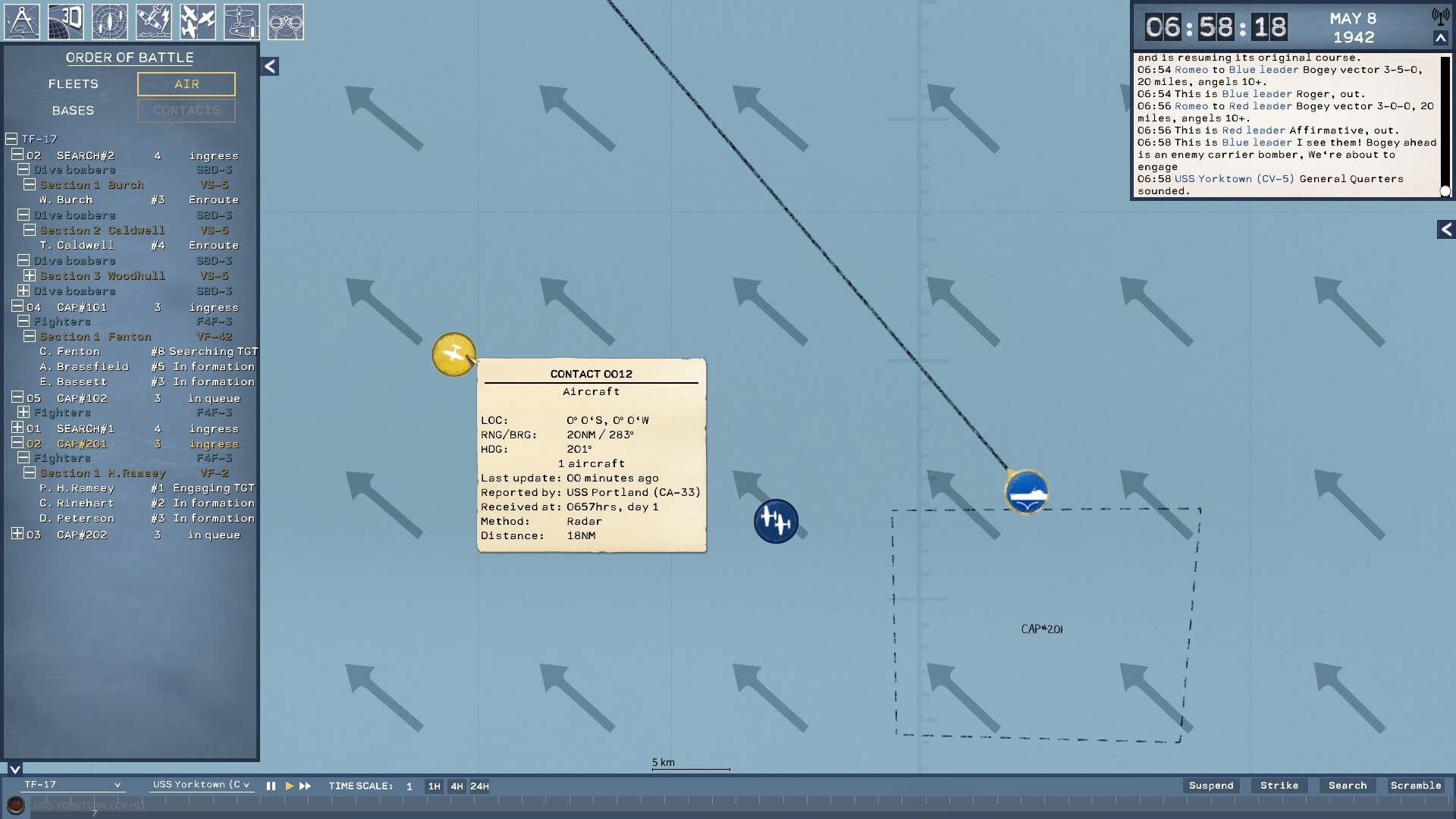Set time scale to 1H

click(x=434, y=786)
